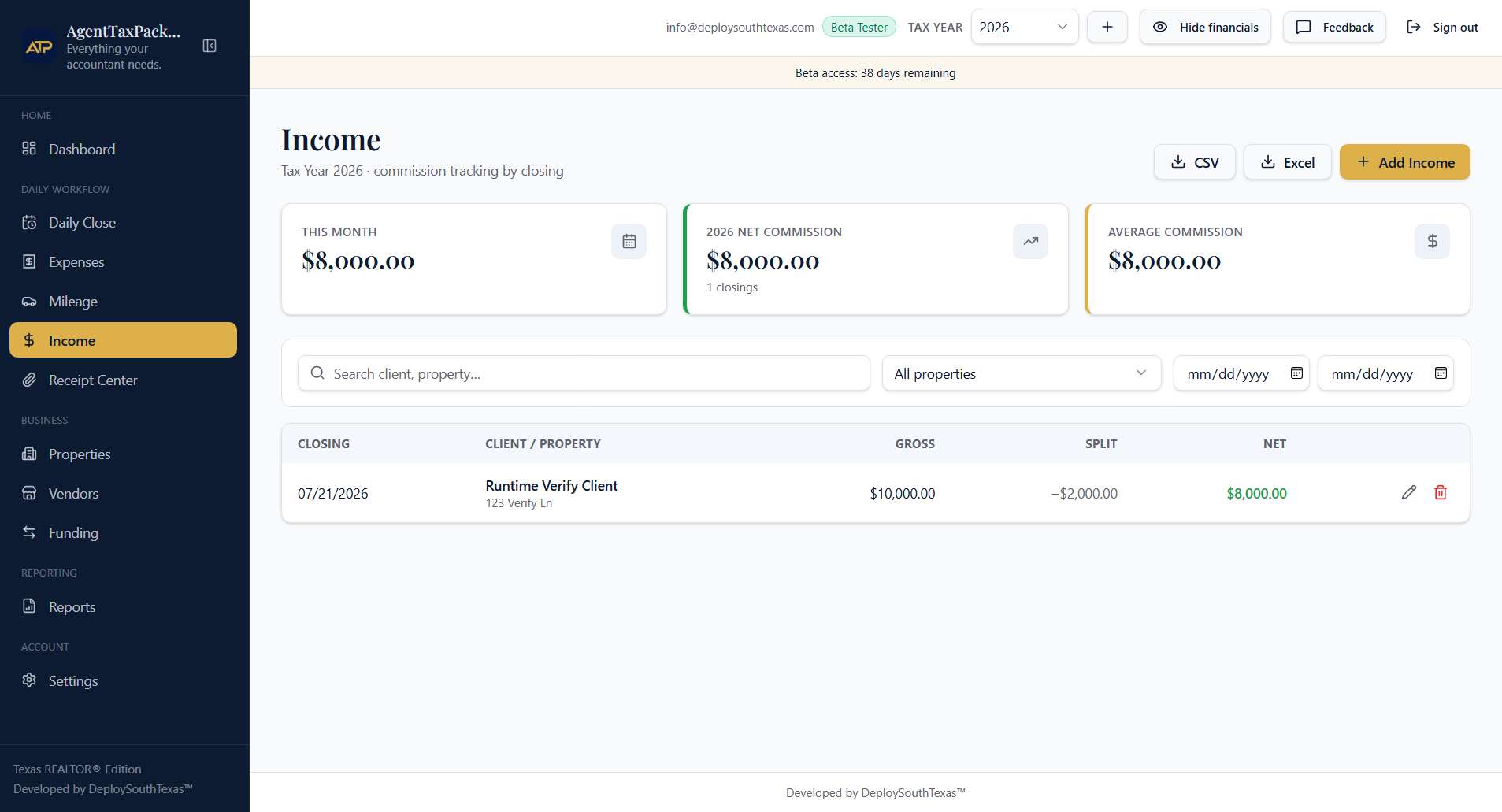The image size is (1502, 812).
Task: Click the plus button next to the tax year
Action: click(1107, 27)
